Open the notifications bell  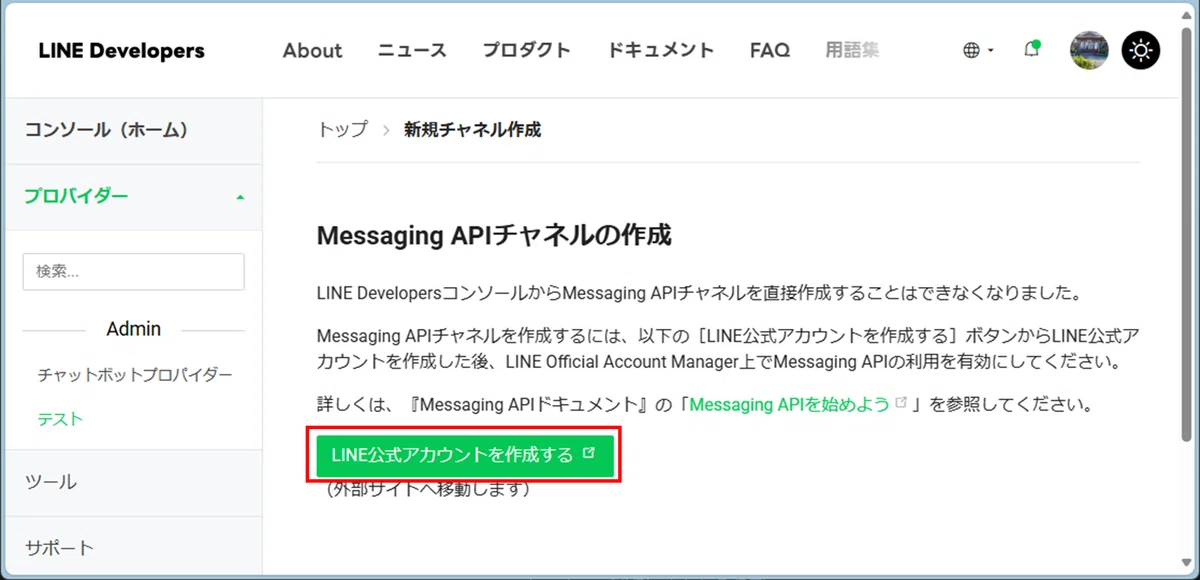(1032, 50)
